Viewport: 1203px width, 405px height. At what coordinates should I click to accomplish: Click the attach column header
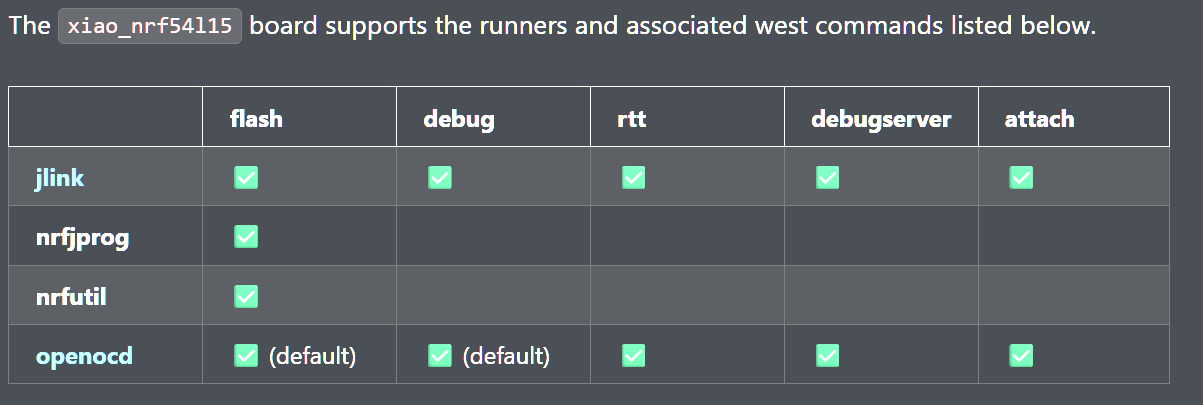click(1039, 119)
